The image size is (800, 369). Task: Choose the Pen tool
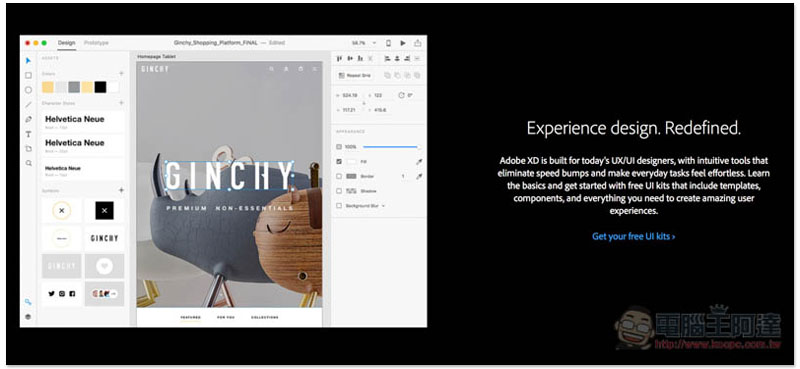[29, 119]
